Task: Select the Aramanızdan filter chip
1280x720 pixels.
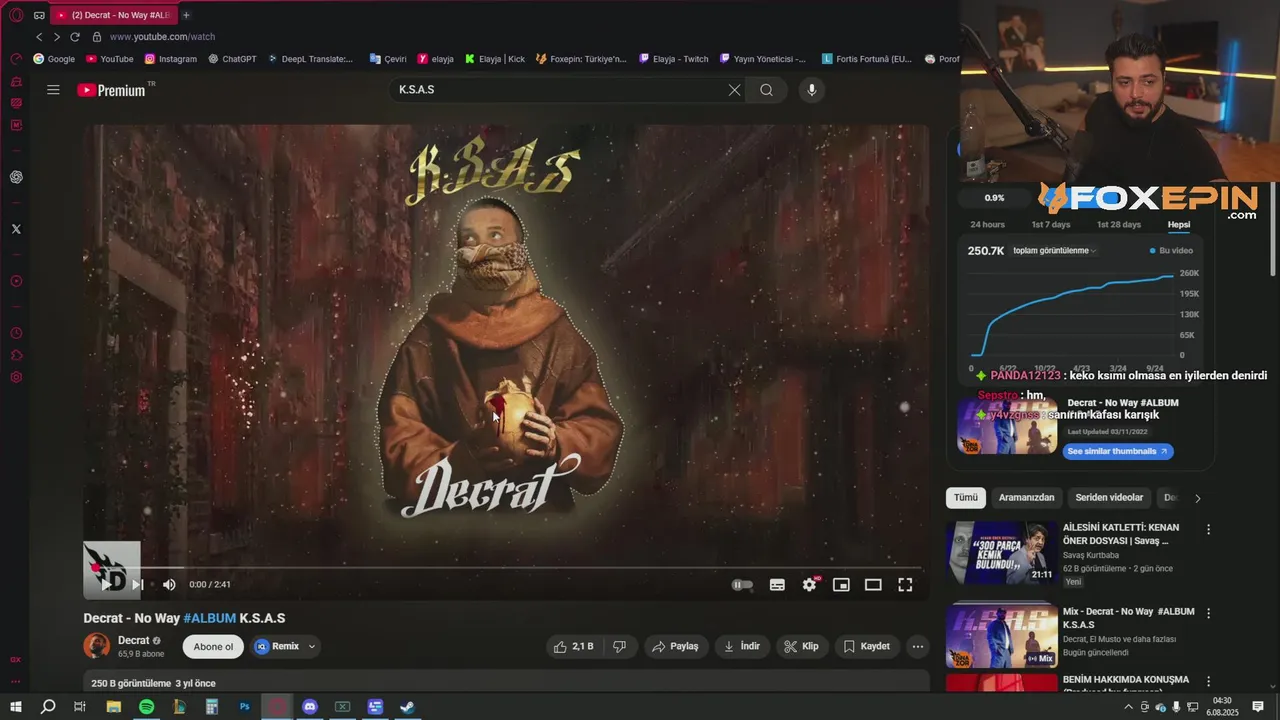Action: (1026, 498)
